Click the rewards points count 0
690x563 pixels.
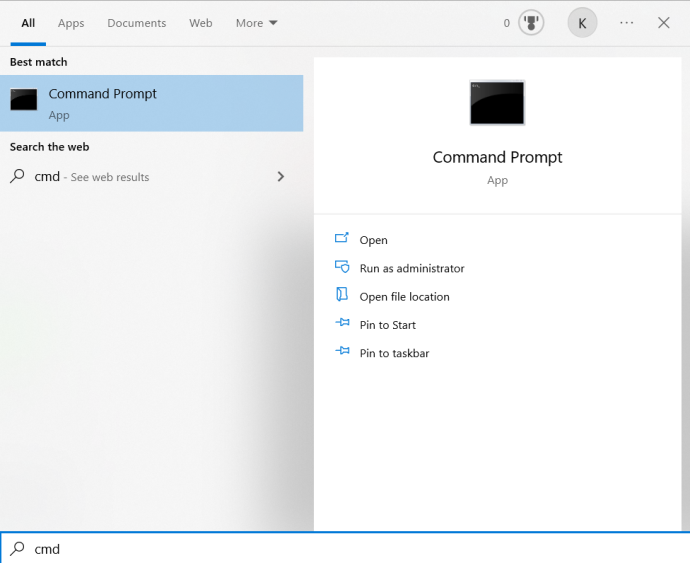click(506, 23)
